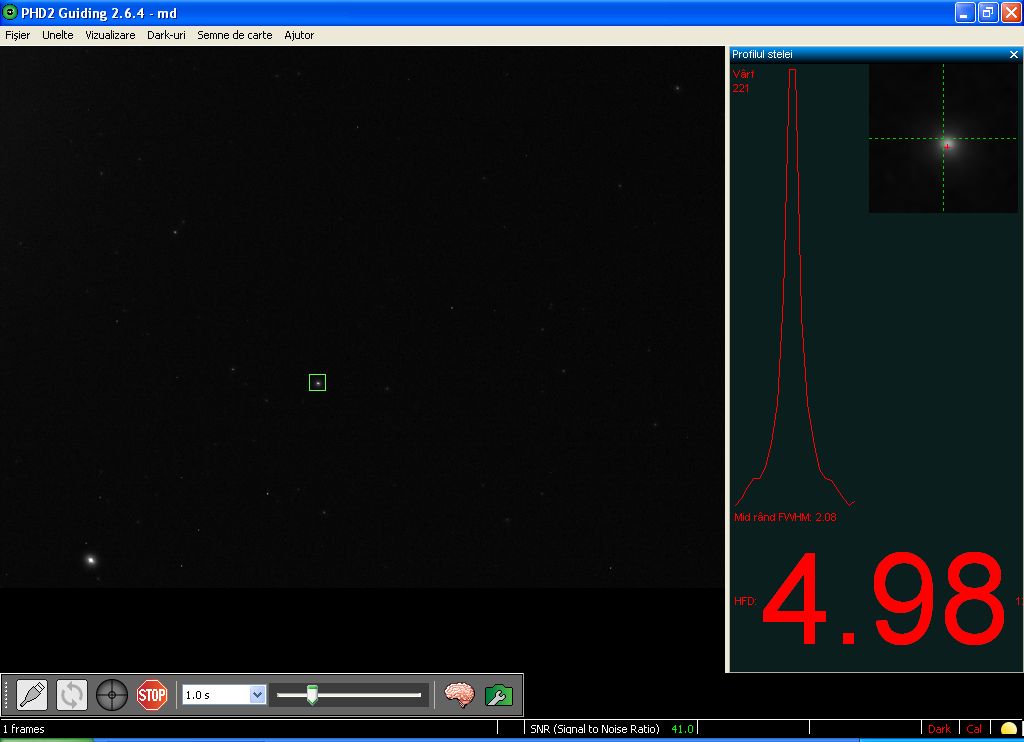Open the Ajutor menu

tap(299, 35)
